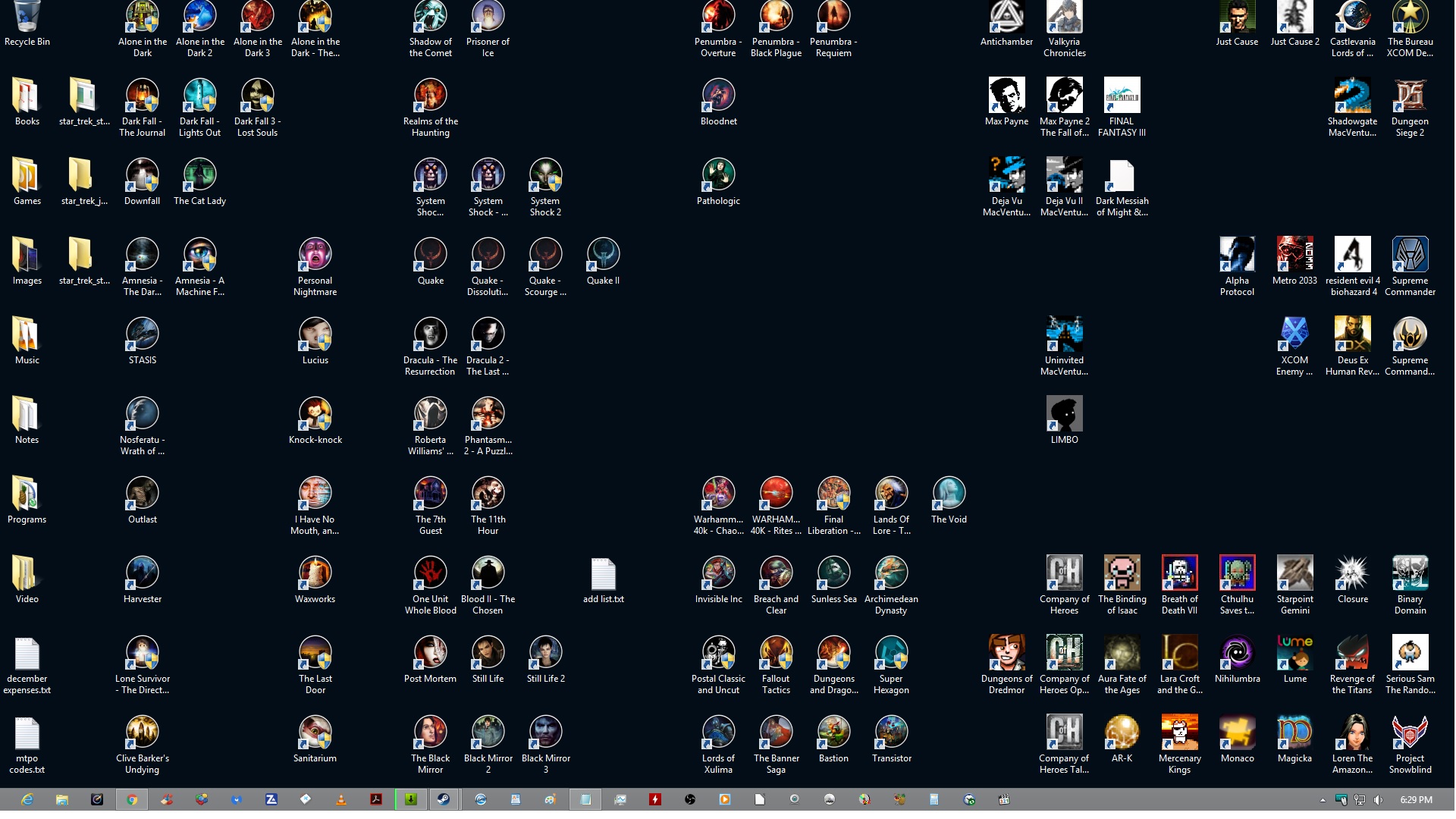This screenshot has height=819, width=1456.
Task: Launch Fallout Tactics
Action: pyautogui.click(x=776, y=664)
